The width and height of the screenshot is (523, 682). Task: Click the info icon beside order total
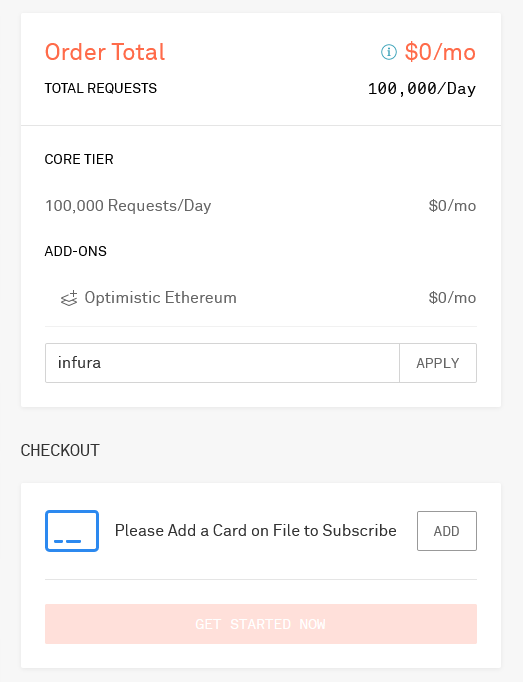(x=389, y=52)
